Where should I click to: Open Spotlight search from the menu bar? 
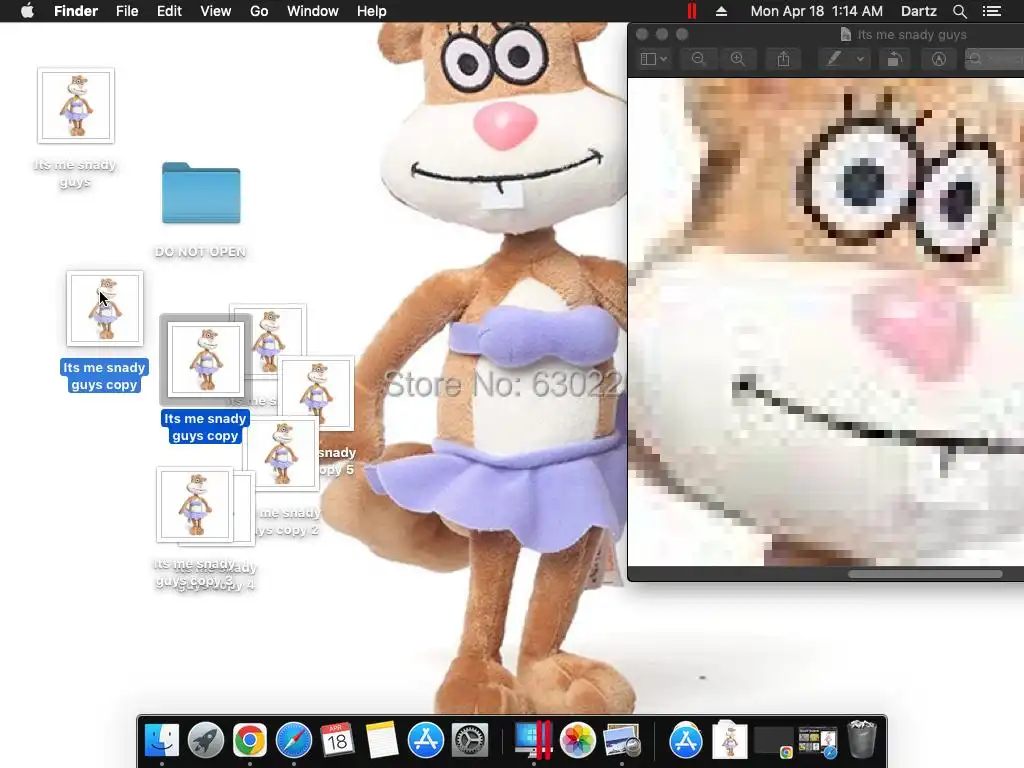tap(959, 11)
